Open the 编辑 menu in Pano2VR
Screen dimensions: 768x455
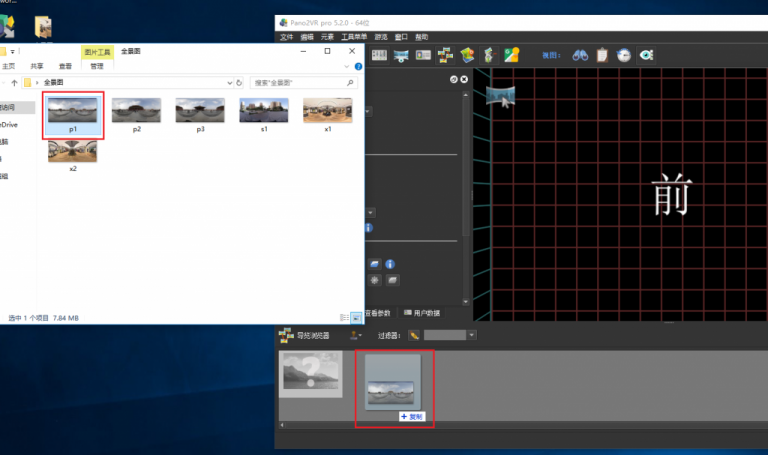pyautogui.click(x=307, y=37)
